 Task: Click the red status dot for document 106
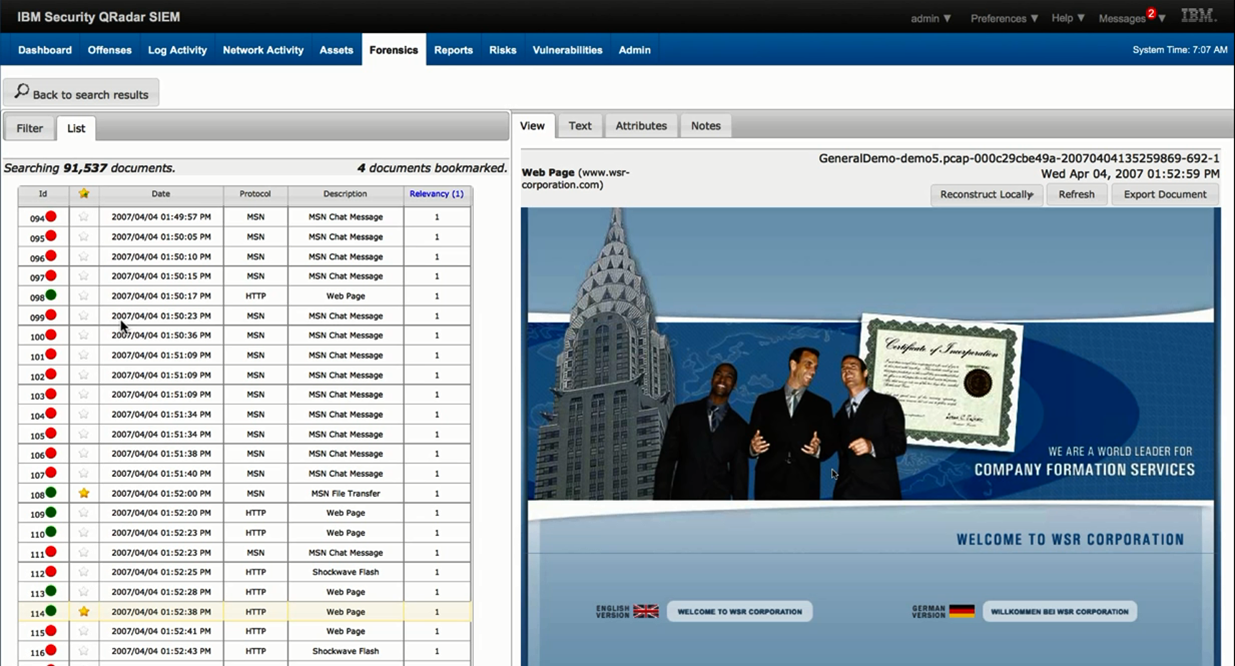51,453
